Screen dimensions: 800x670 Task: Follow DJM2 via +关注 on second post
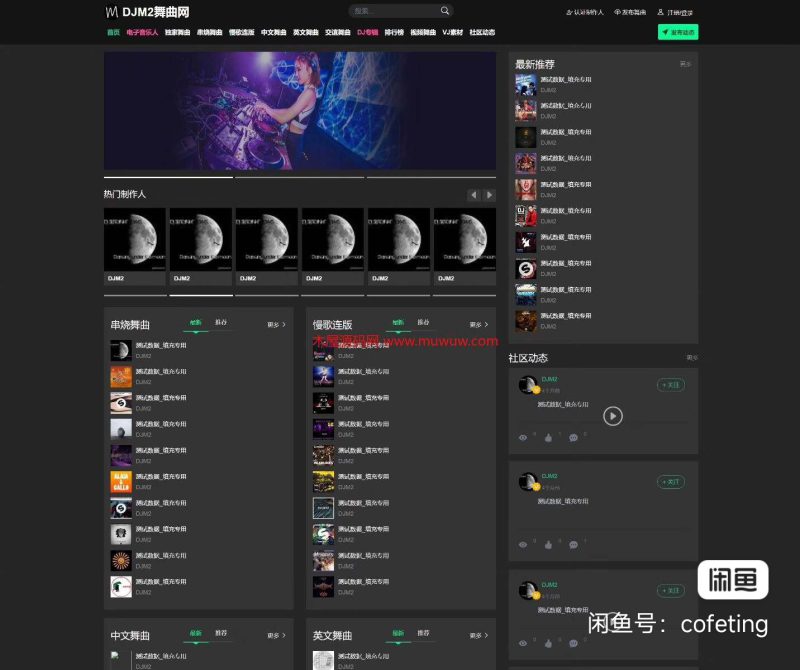click(x=670, y=482)
